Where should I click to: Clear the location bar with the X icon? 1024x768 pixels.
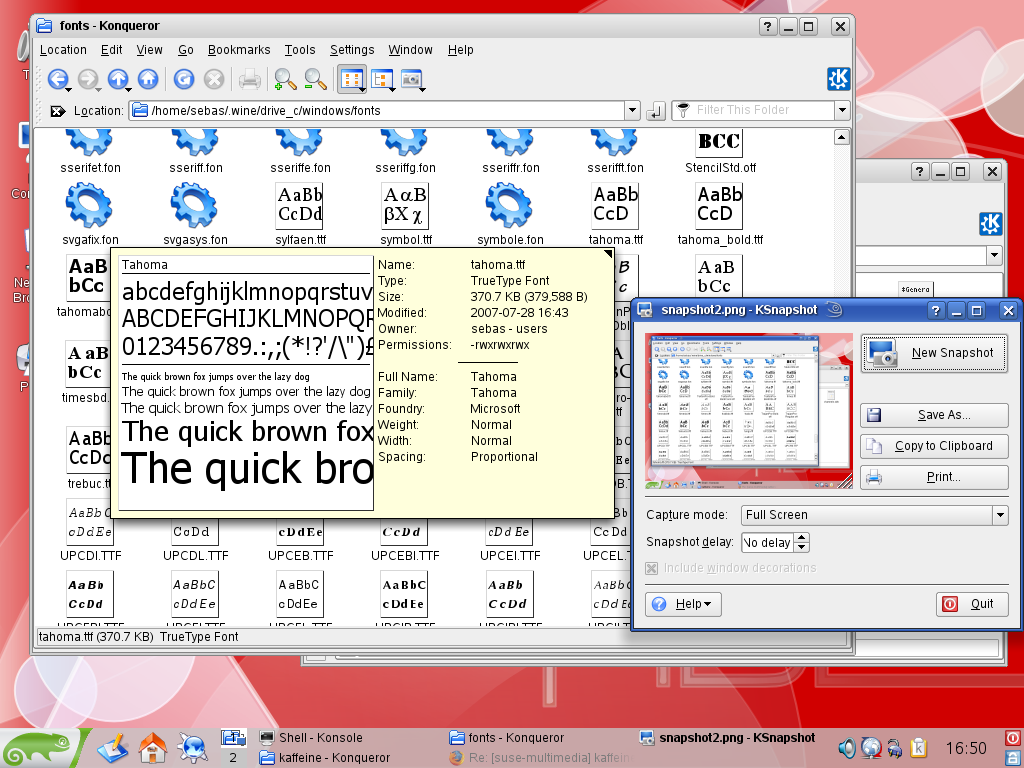tap(57, 111)
